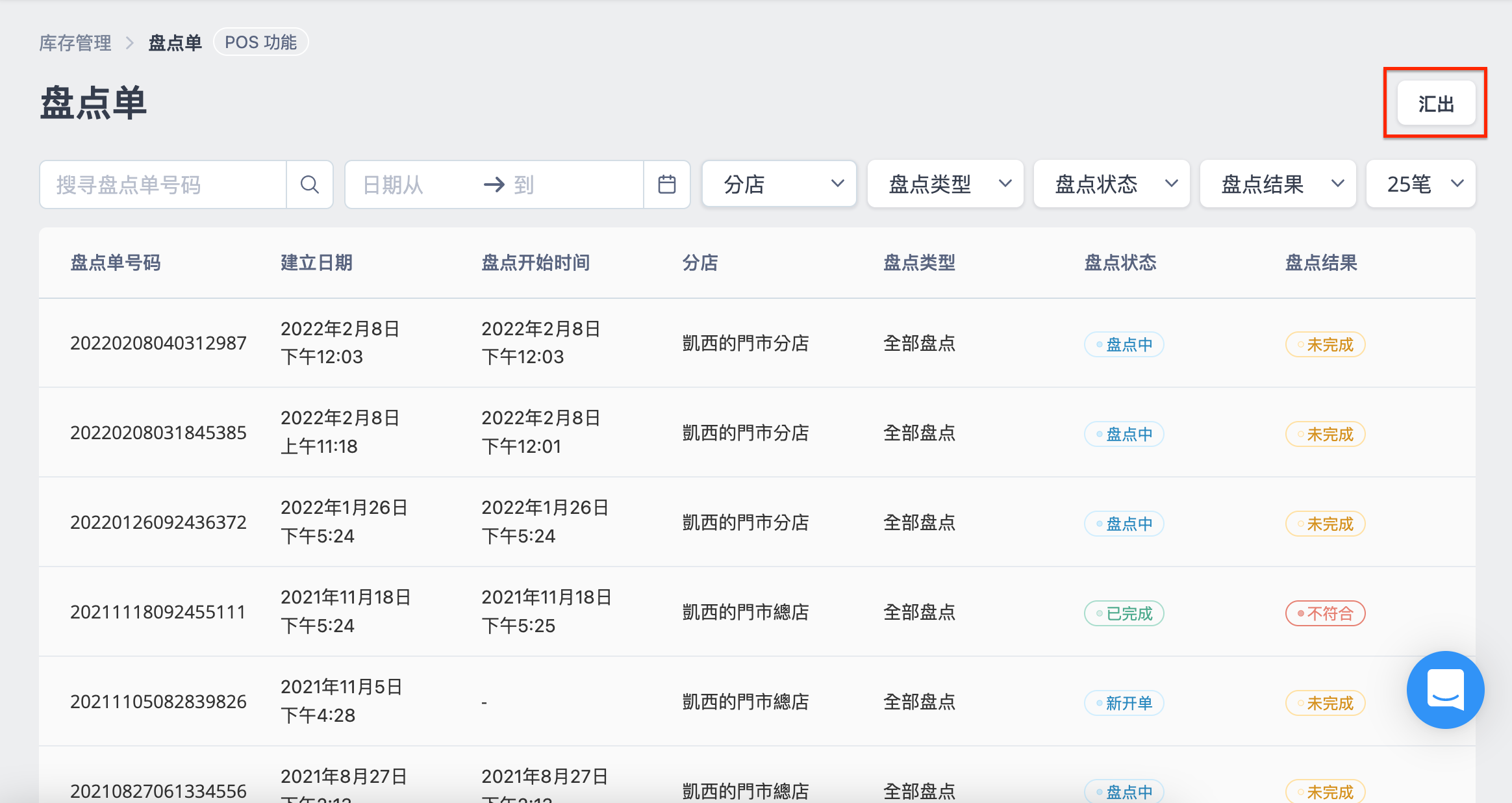Open the date range calendar icon
This screenshot has height=803, width=1512.
coord(666,185)
